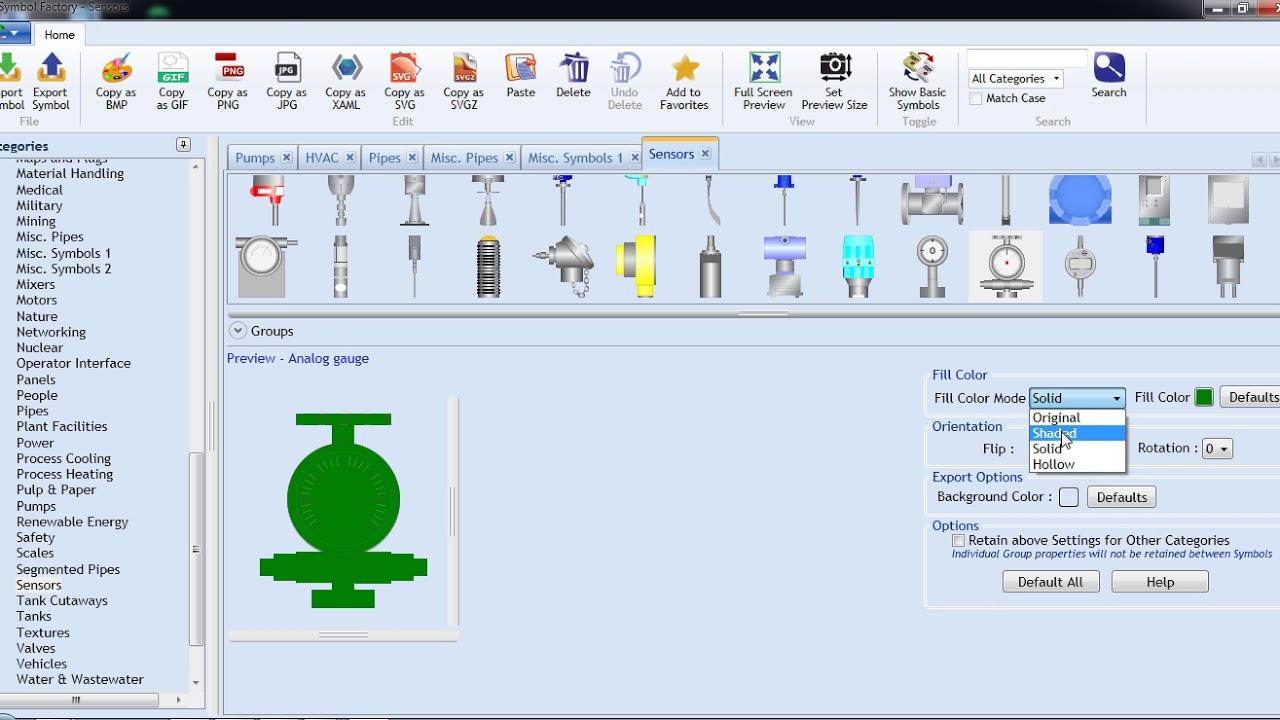Switch to the Pumps tab
1280x720 pixels.
point(255,158)
